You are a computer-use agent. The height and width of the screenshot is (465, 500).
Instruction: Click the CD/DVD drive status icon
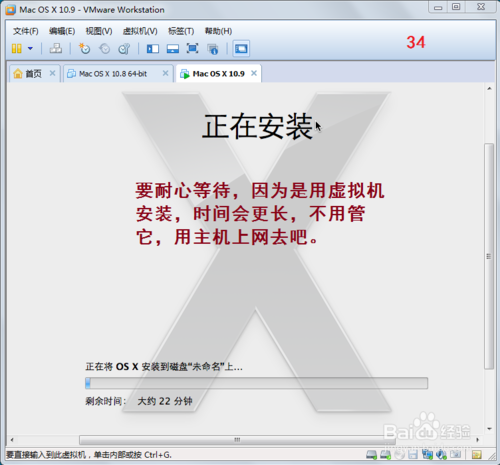400,454
